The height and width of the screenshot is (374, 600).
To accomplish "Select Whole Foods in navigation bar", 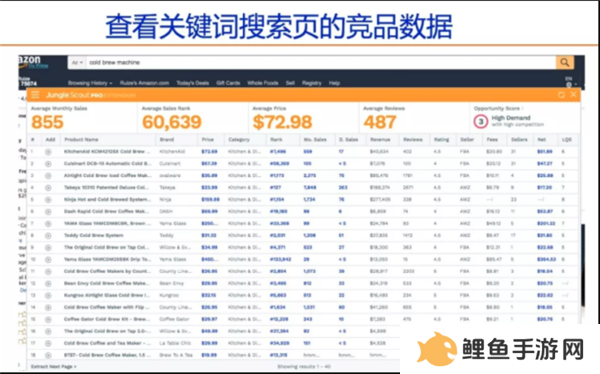I will coord(262,83).
